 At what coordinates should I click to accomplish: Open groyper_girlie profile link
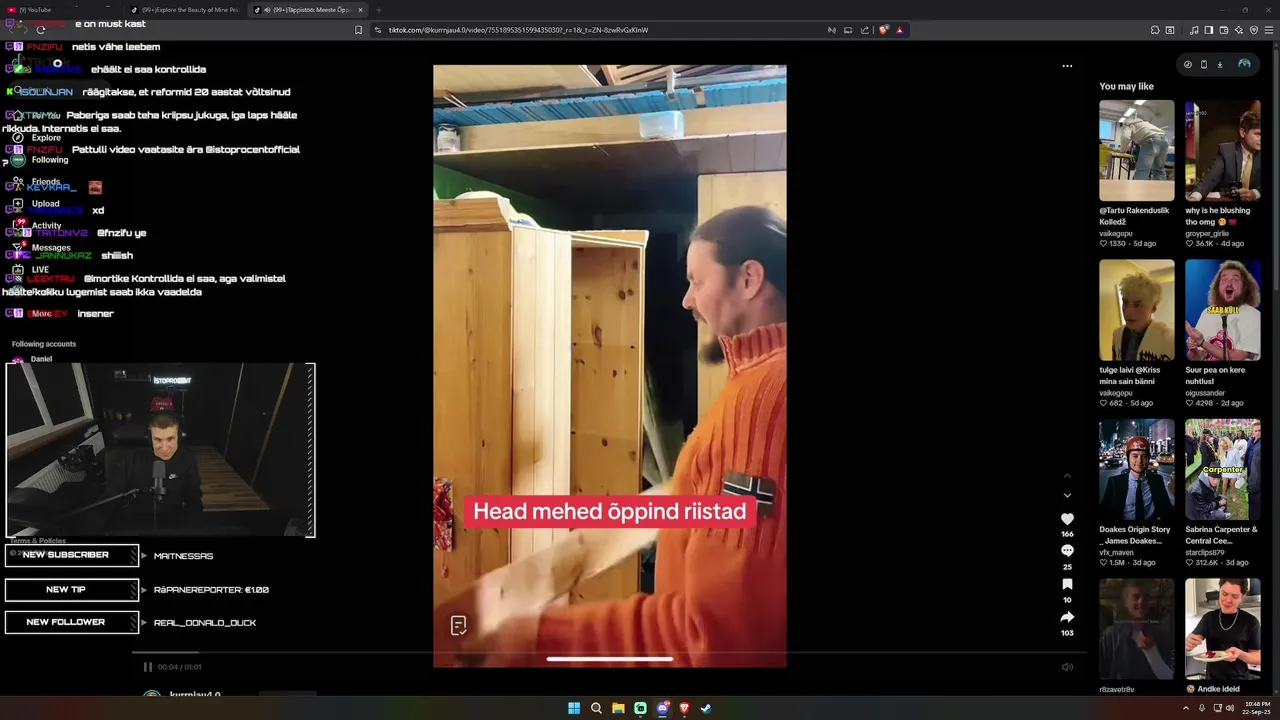pyautogui.click(x=1208, y=233)
